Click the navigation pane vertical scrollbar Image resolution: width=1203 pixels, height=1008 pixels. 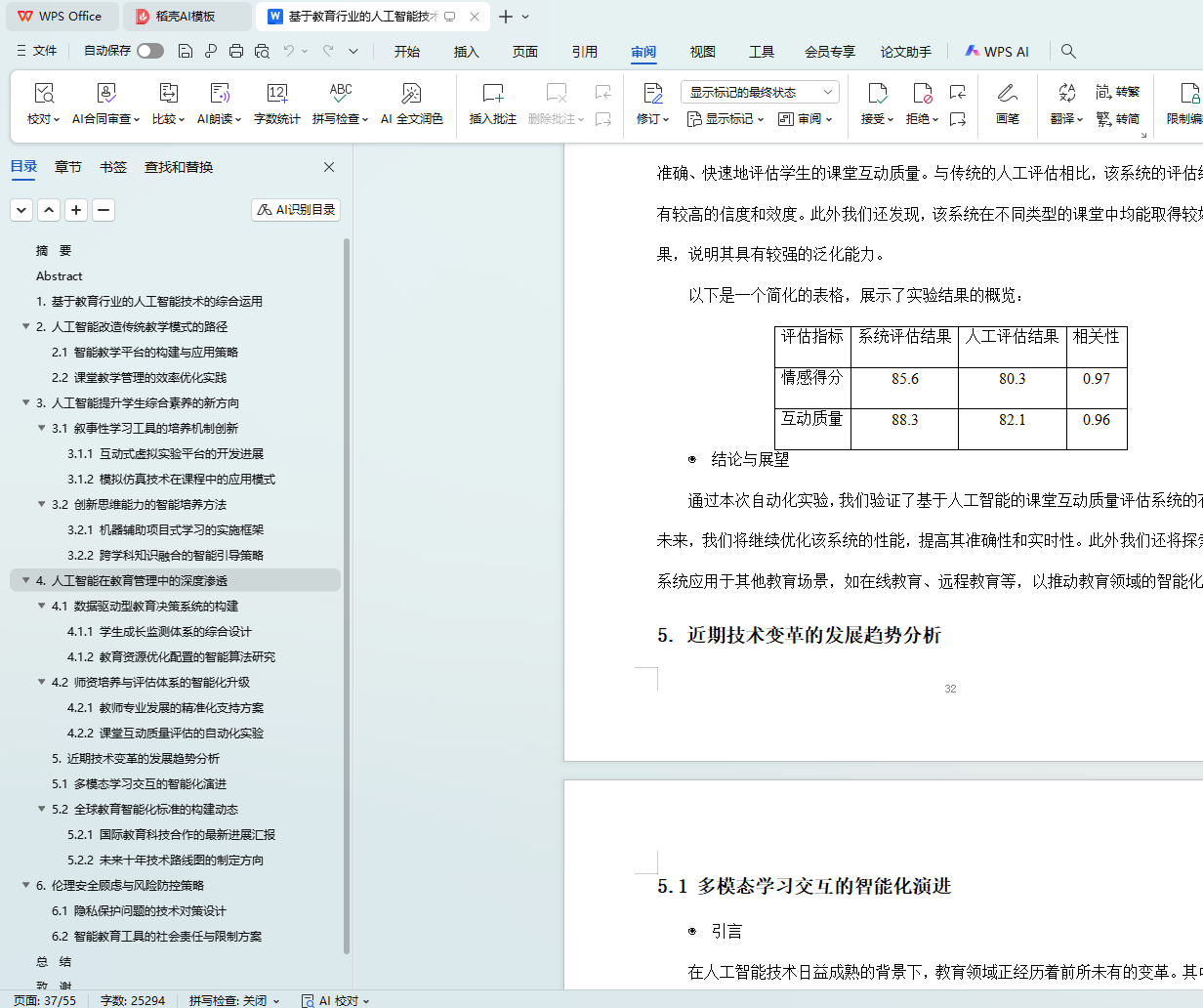[347, 586]
